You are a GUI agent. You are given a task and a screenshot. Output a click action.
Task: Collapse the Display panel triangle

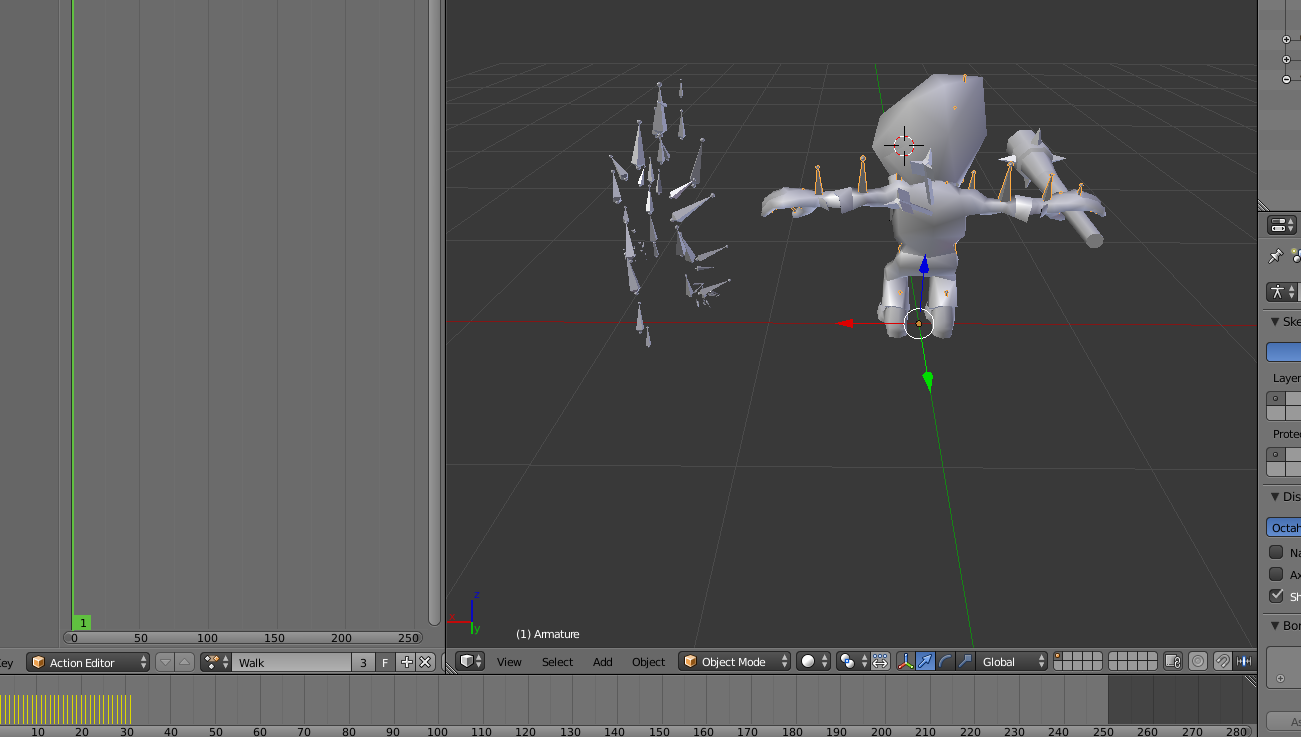[x=1275, y=496]
